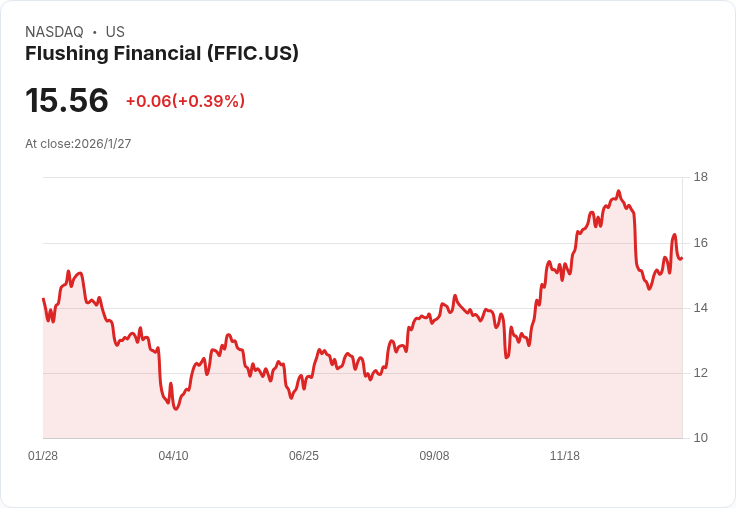Select the 01/28 date on x-axis
The height and width of the screenshot is (508, 736).
[43, 456]
